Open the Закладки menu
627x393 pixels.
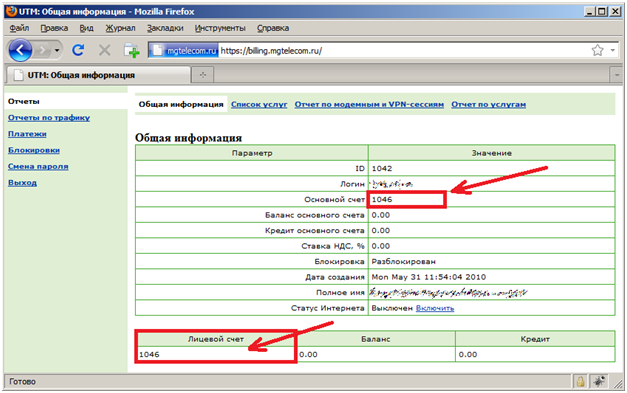[x=165, y=28]
